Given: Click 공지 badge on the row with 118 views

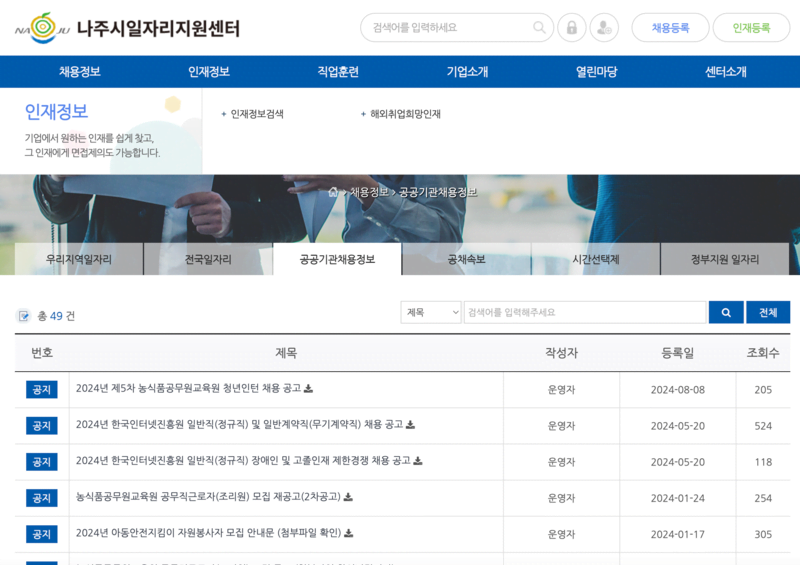Looking at the screenshot, I should 41,462.
